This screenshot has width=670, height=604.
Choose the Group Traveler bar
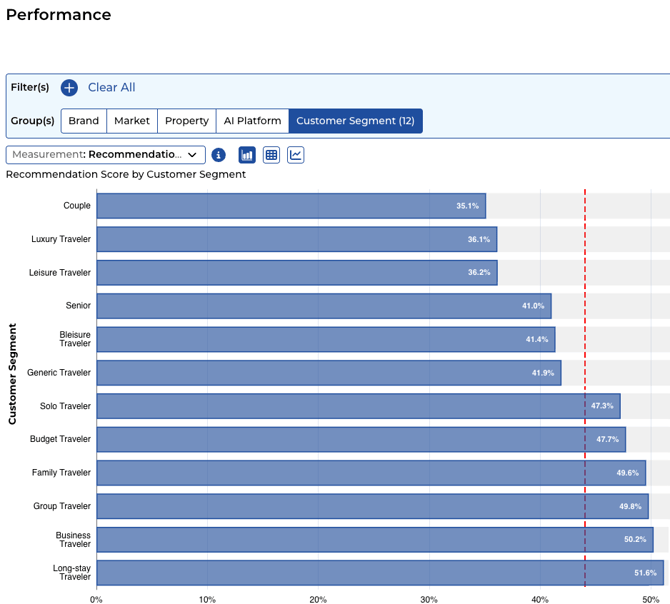coord(373,506)
